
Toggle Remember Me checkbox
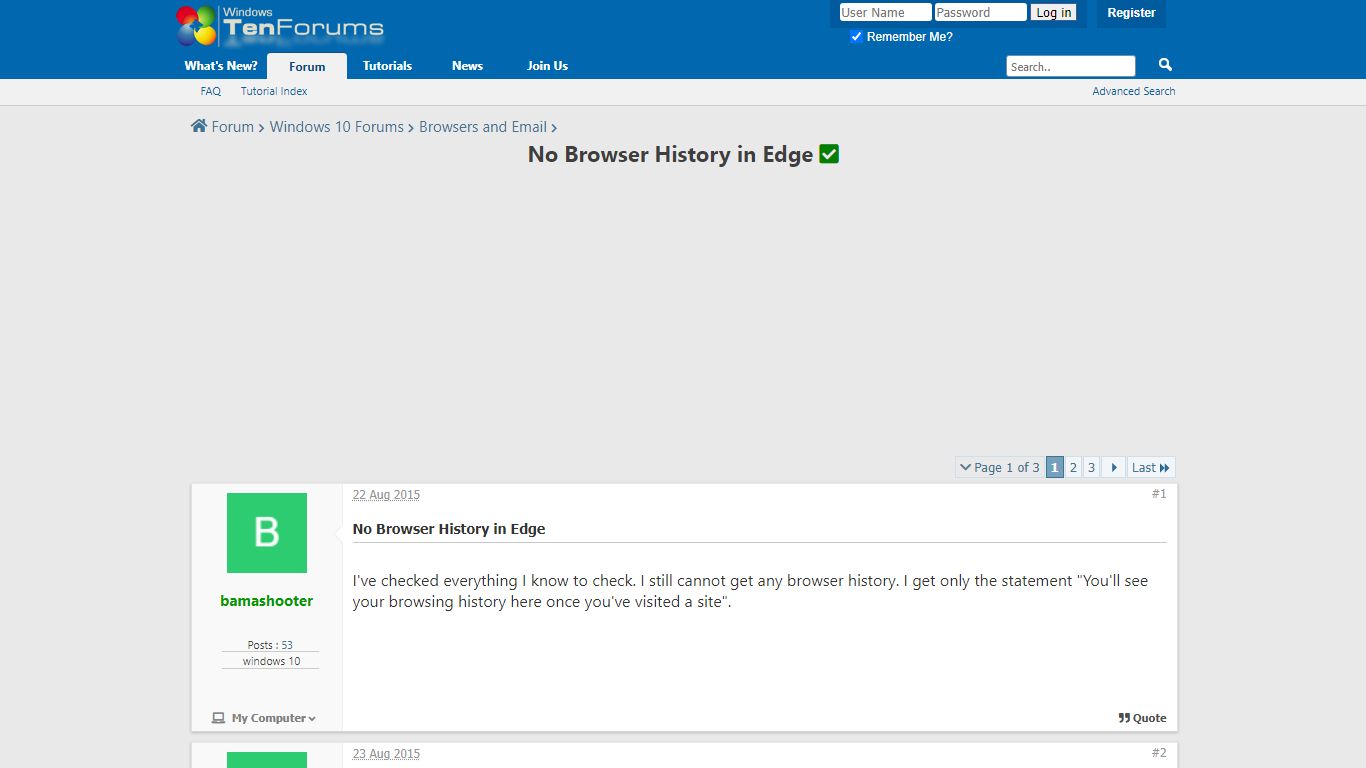click(856, 37)
